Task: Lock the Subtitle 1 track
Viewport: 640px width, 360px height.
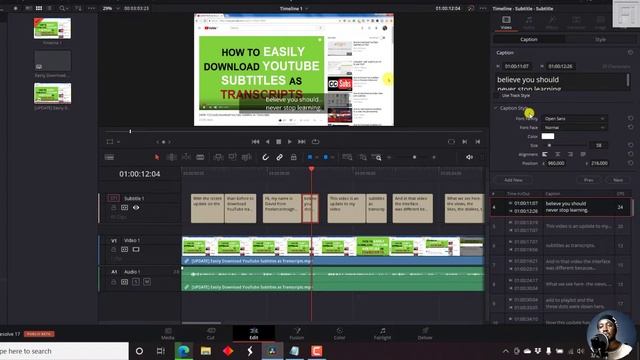Action: click(113, 208)
